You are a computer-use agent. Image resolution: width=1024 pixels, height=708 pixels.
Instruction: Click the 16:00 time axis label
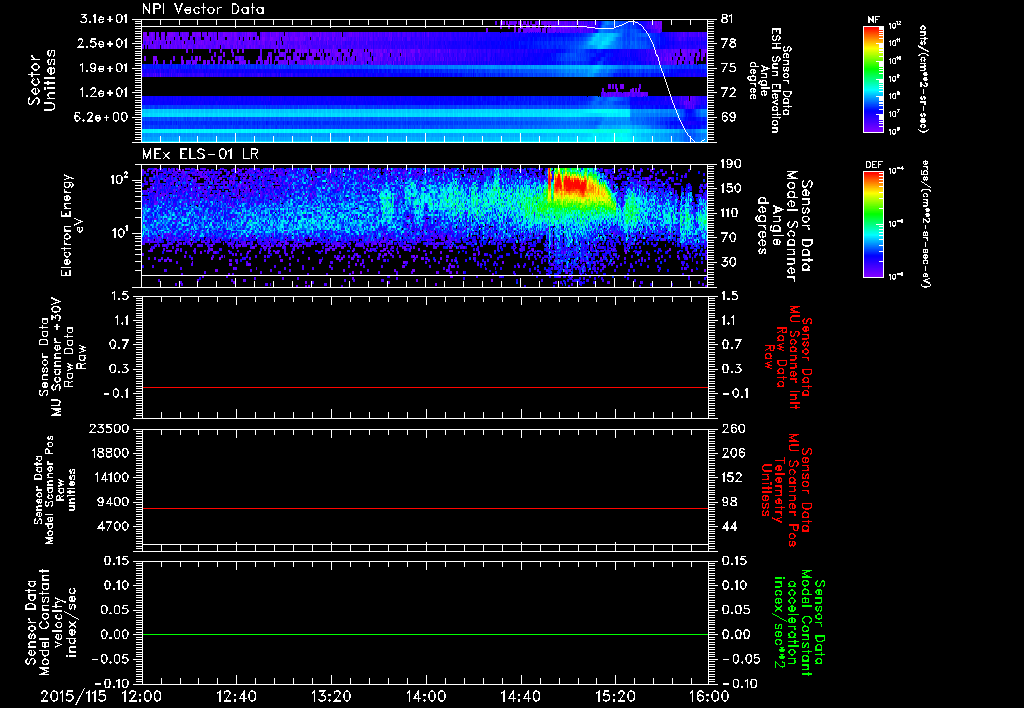click(x=709, y=696)
